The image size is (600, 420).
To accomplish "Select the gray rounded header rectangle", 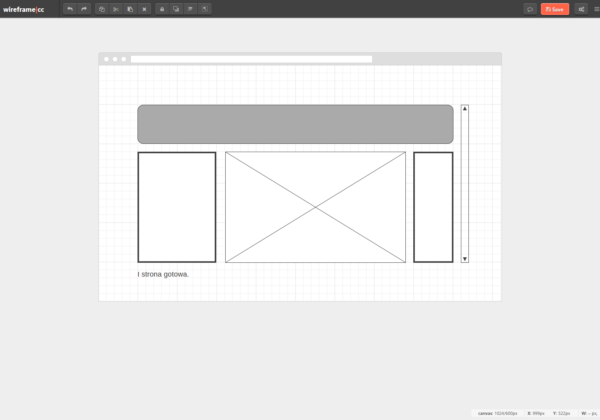I will pos(295,124).
